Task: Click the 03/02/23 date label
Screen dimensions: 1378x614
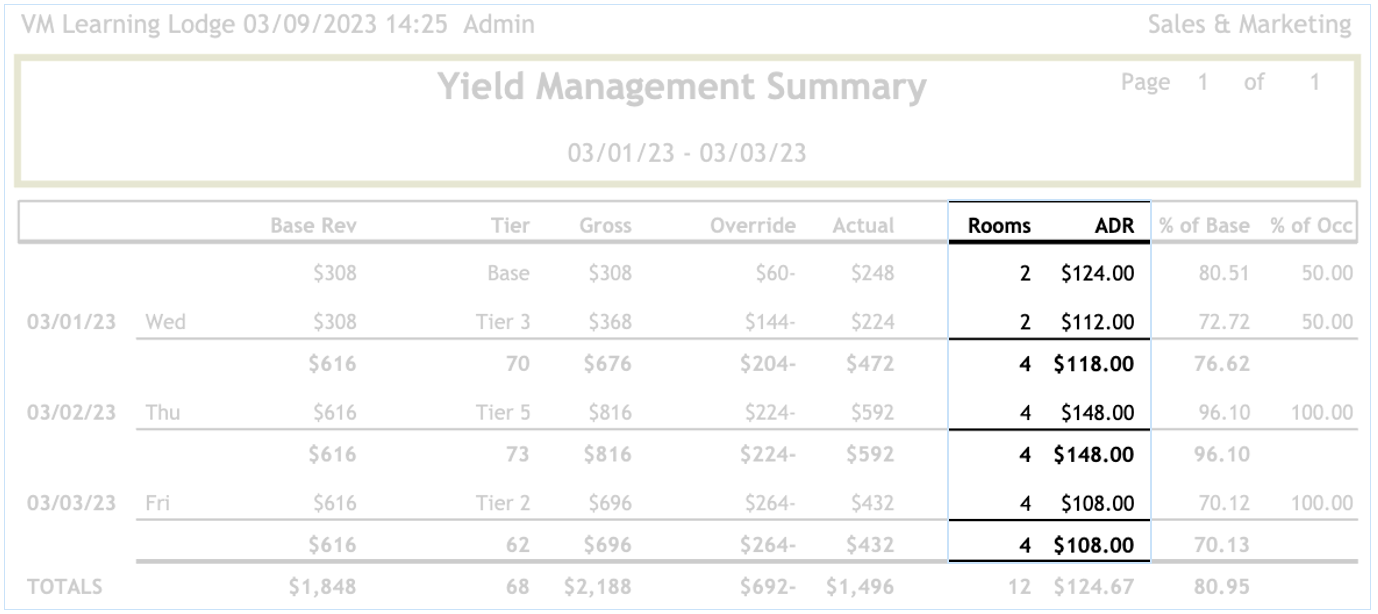Action: click(x=72, y=412)
